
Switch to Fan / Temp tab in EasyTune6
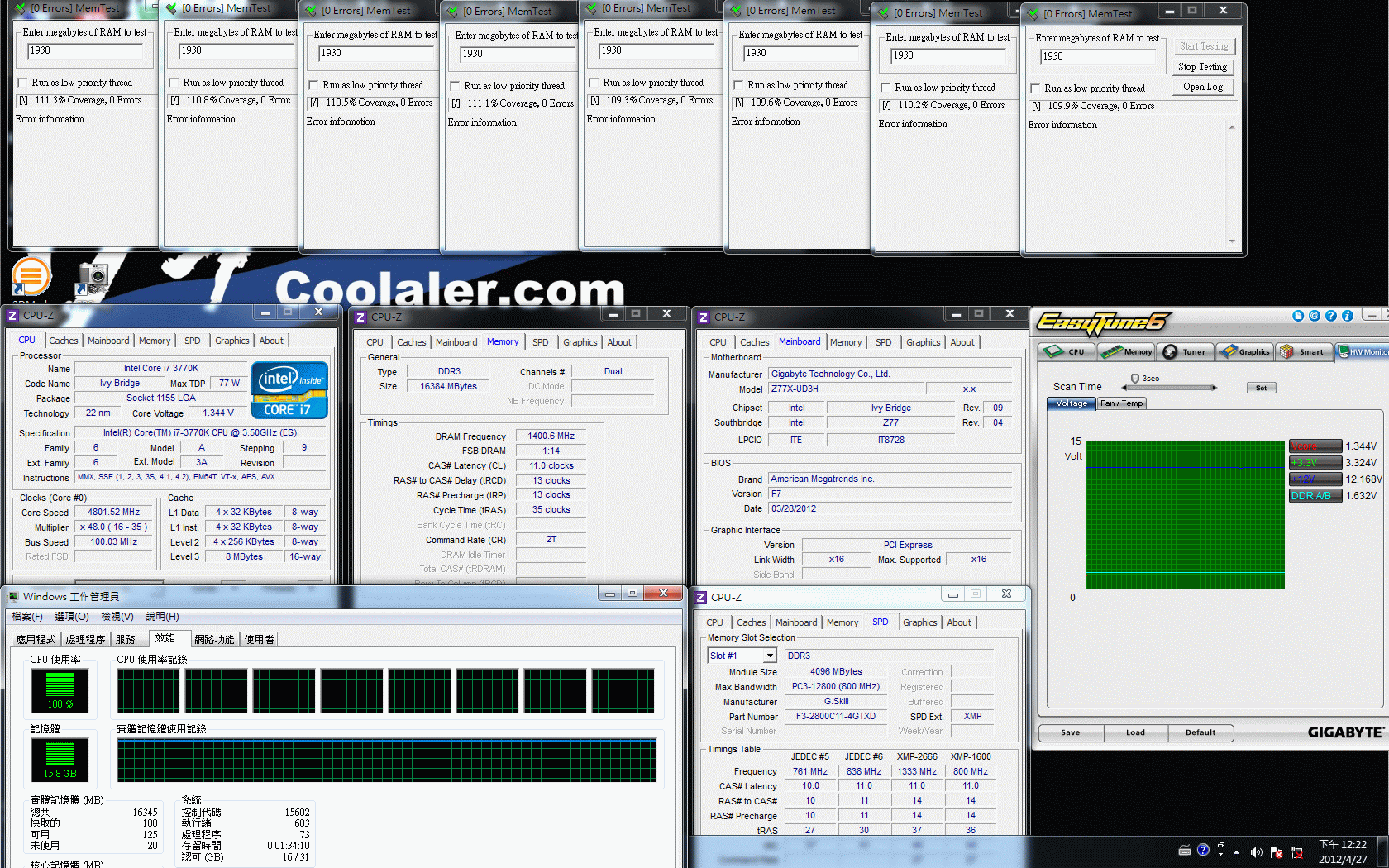tap(1122, 403)
